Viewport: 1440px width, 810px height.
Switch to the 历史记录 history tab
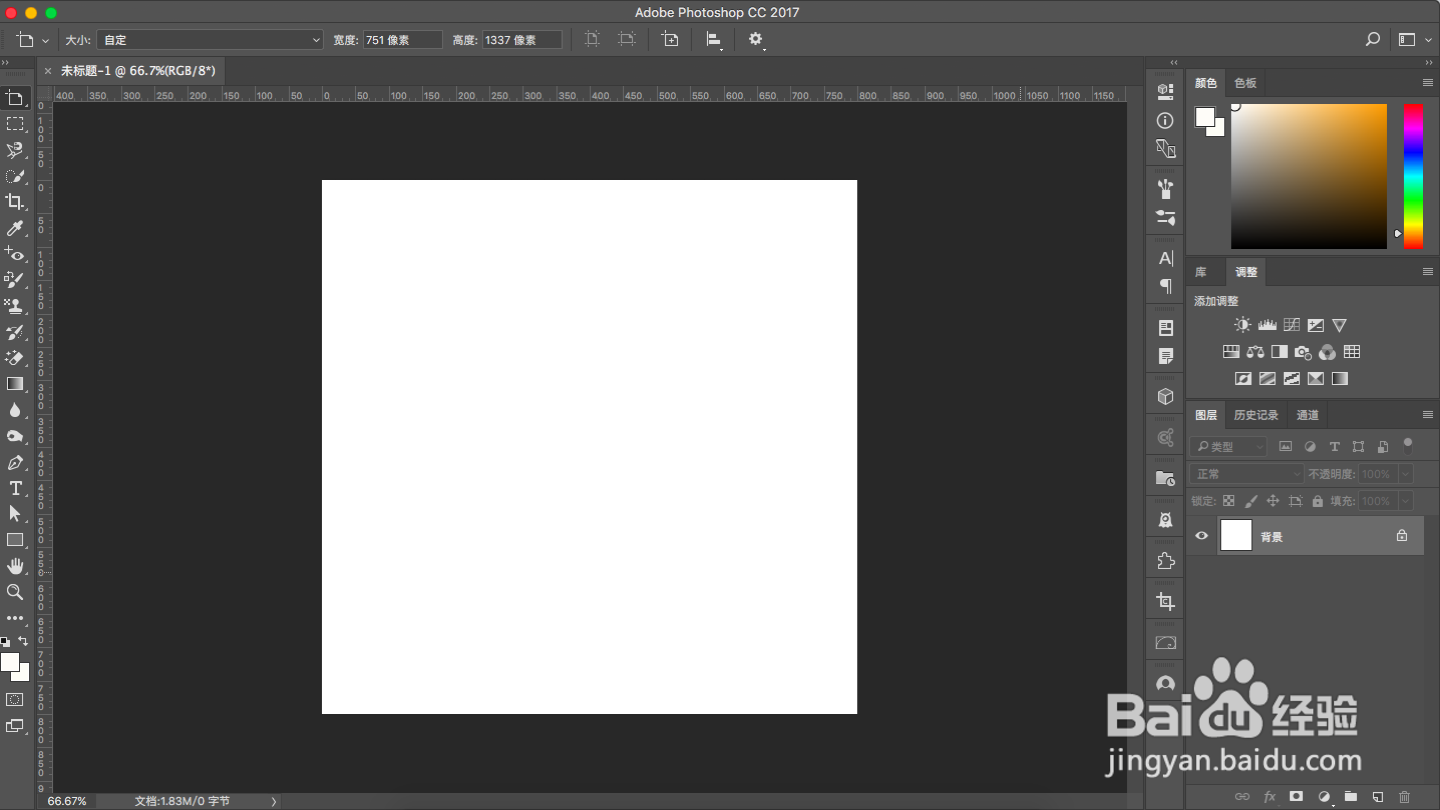point(1256,415)
